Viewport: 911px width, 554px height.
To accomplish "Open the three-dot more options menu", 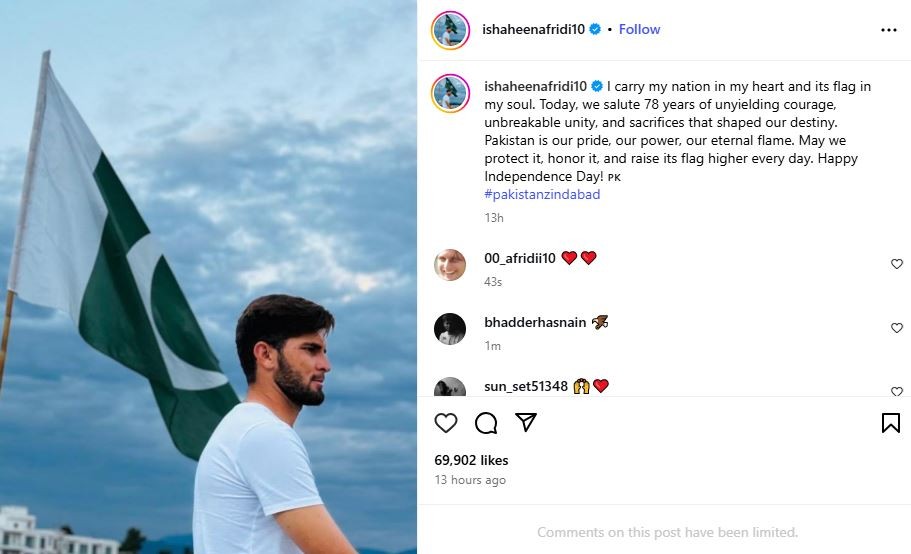I will coord(888,30).
